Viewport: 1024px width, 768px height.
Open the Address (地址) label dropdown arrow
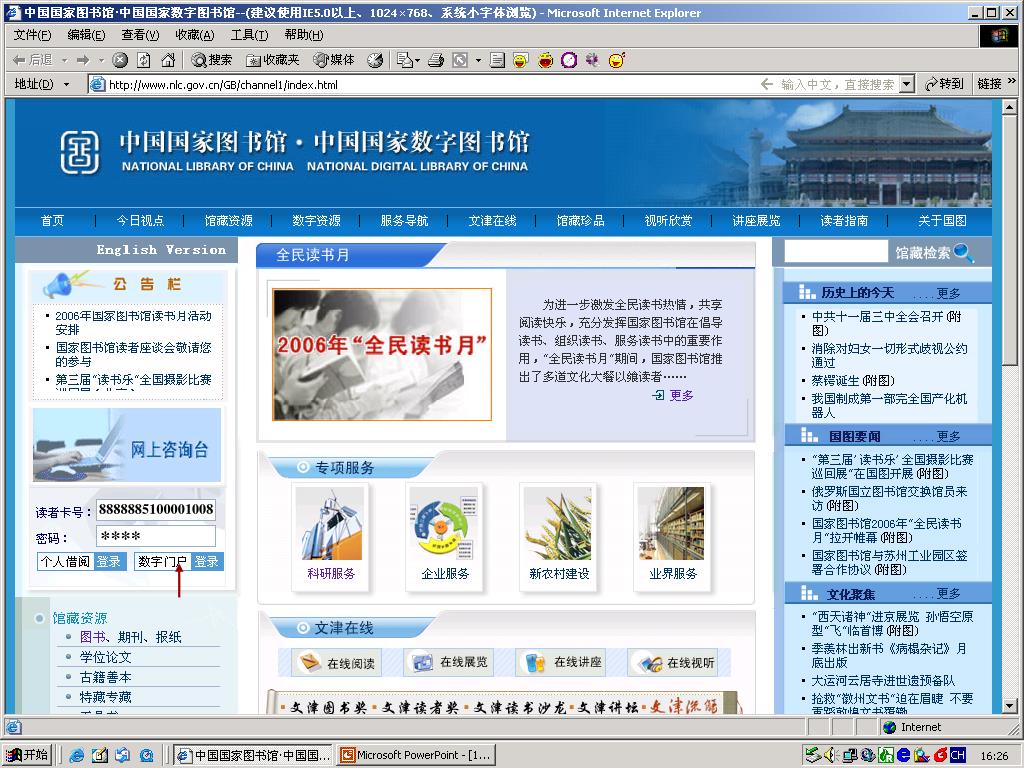click(x=66, y=84)
